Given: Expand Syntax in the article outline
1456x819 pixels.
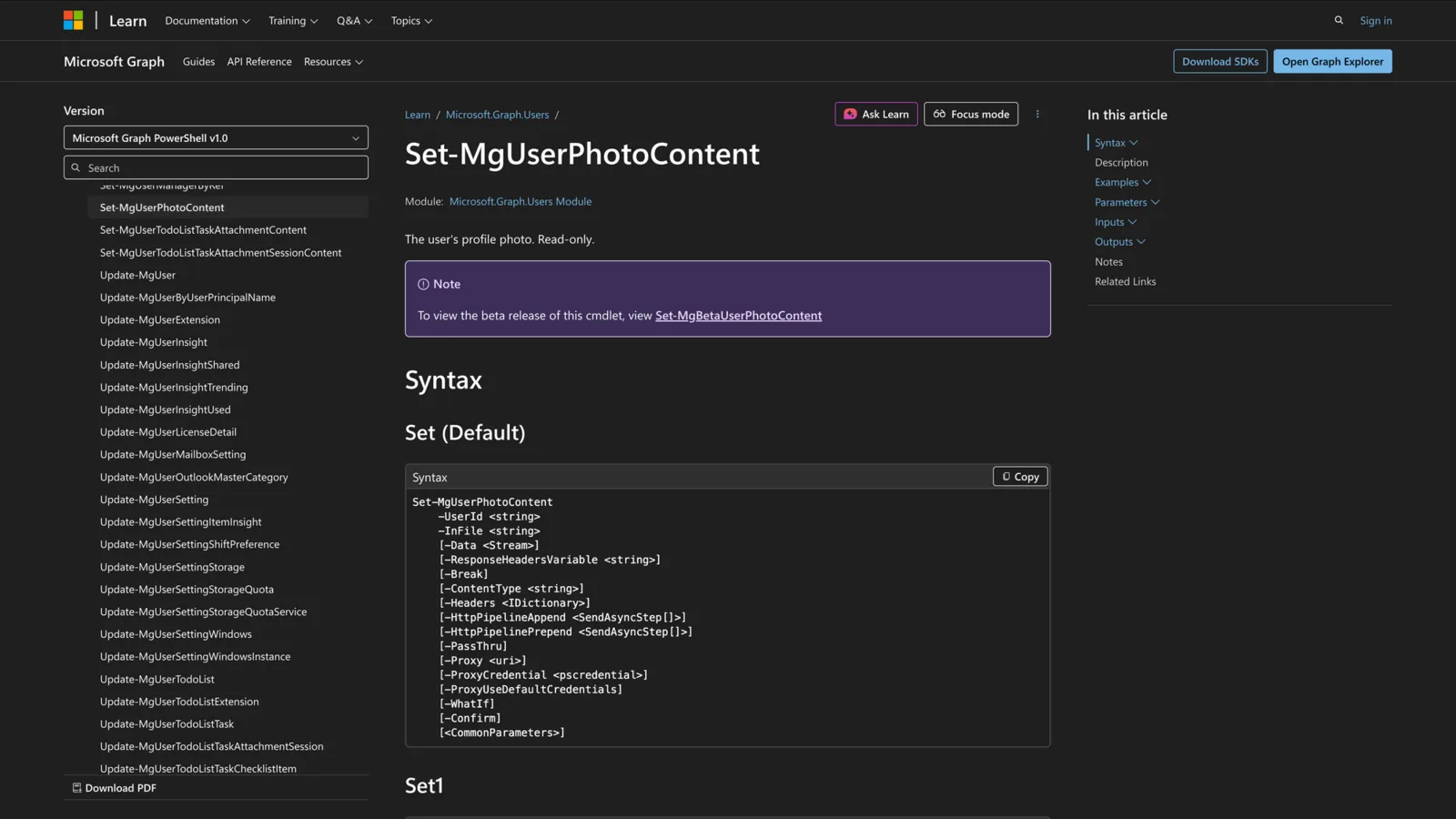Looking at the screenshot, I should 1117,143.
